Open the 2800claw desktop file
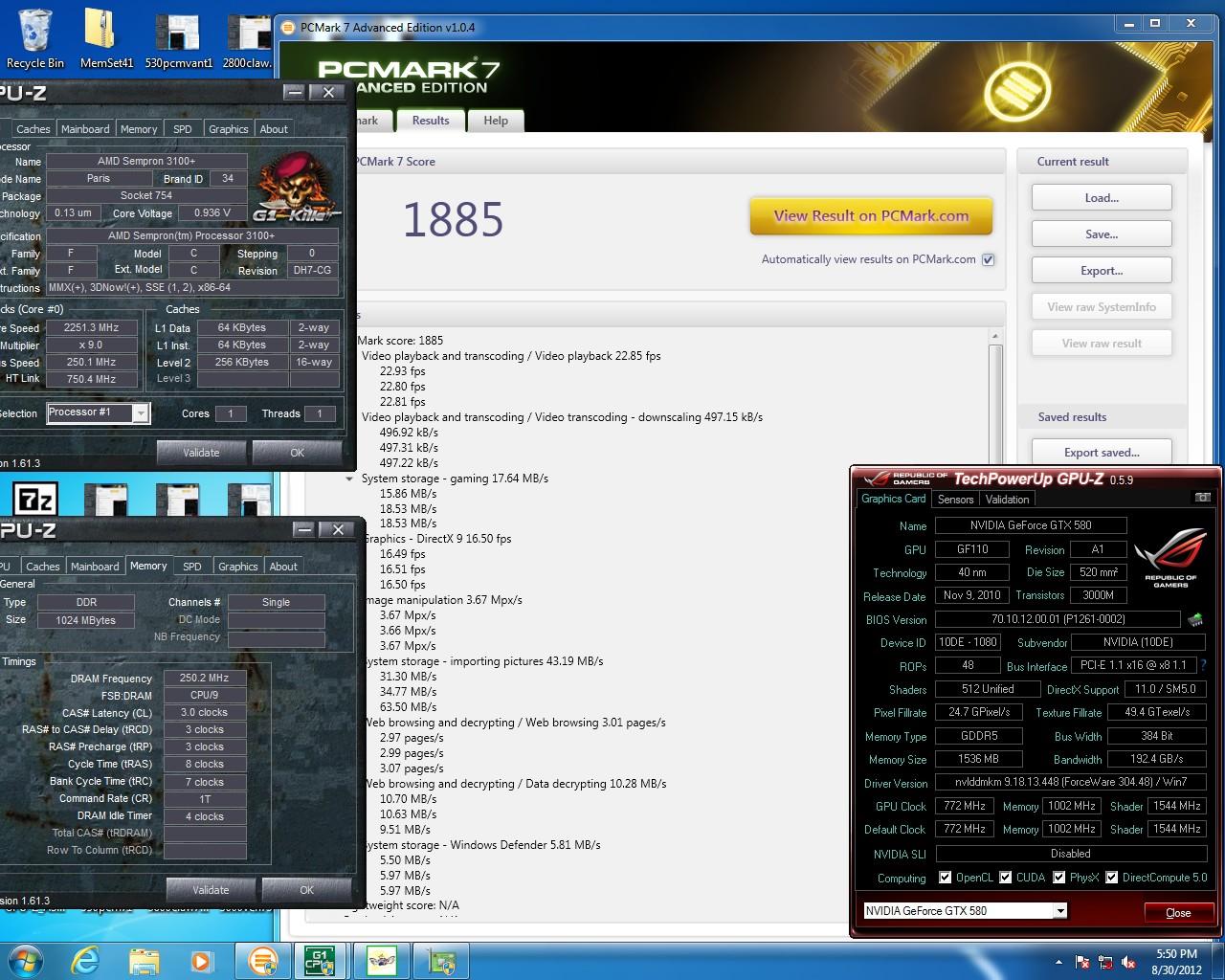 tap(249, 38)
